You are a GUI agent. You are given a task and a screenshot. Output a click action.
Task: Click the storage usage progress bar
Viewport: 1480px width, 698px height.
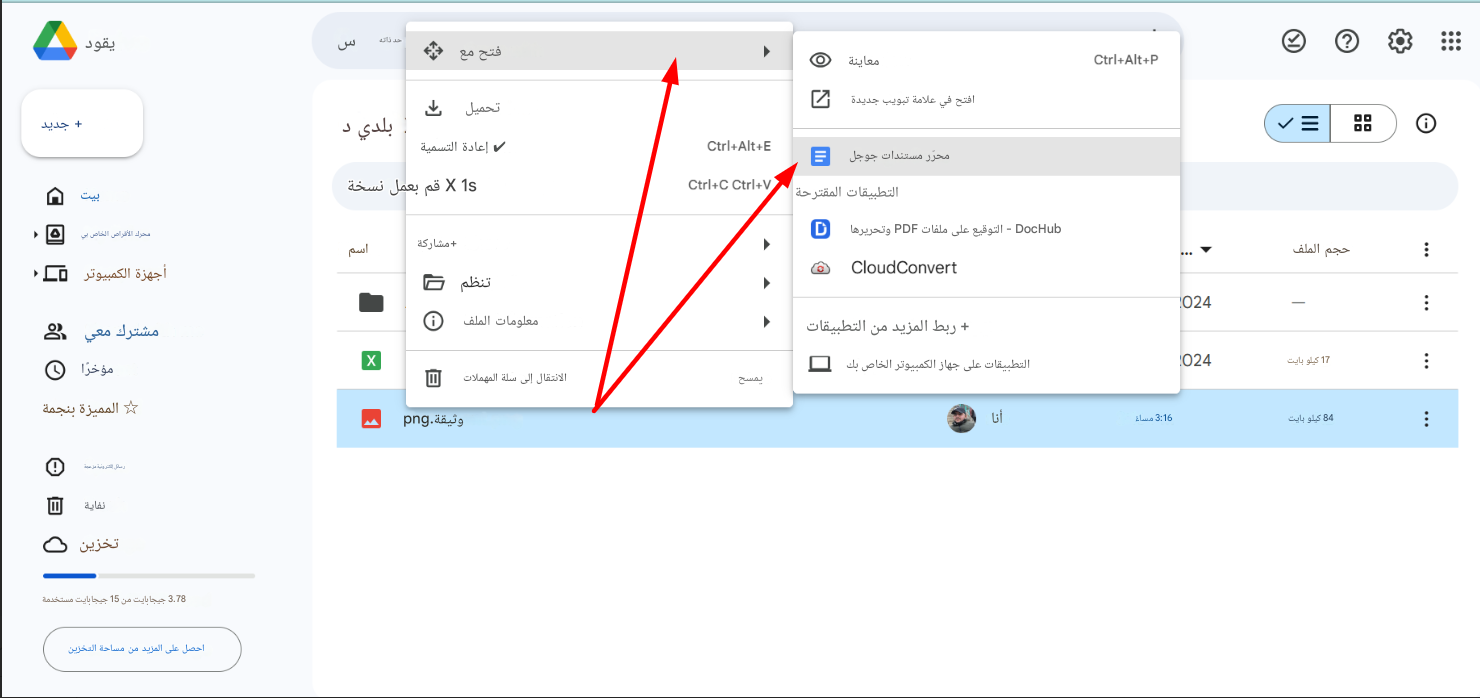[x=148, y=576]
